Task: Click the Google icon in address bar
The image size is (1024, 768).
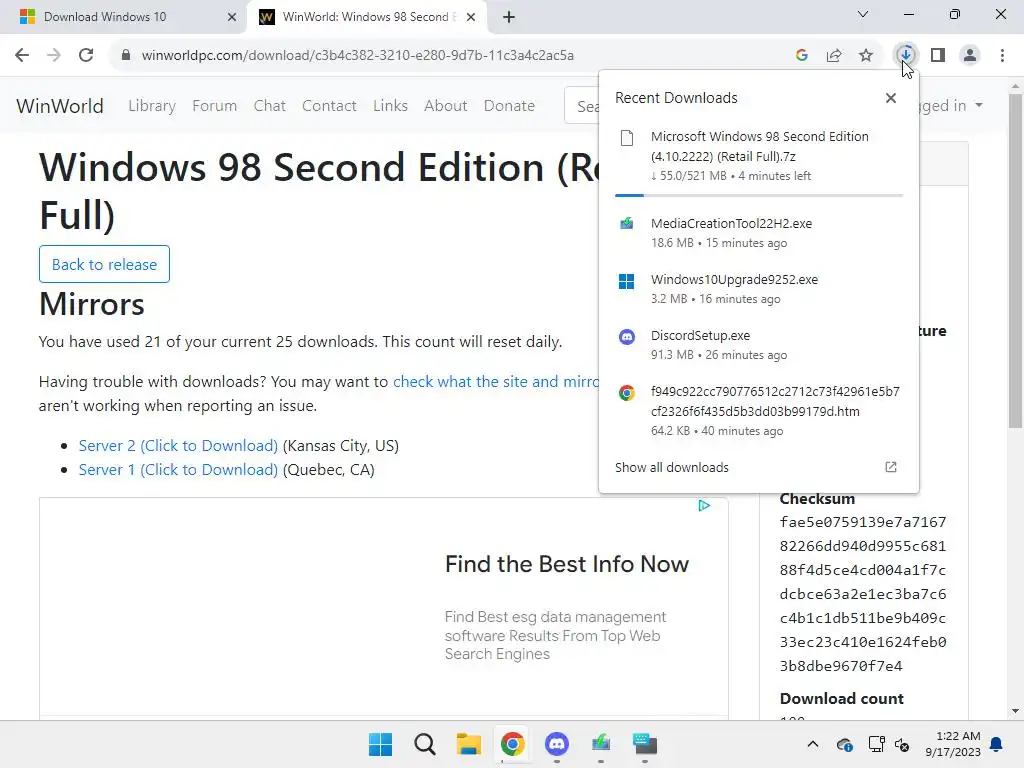Action: (x=802, y=56)
